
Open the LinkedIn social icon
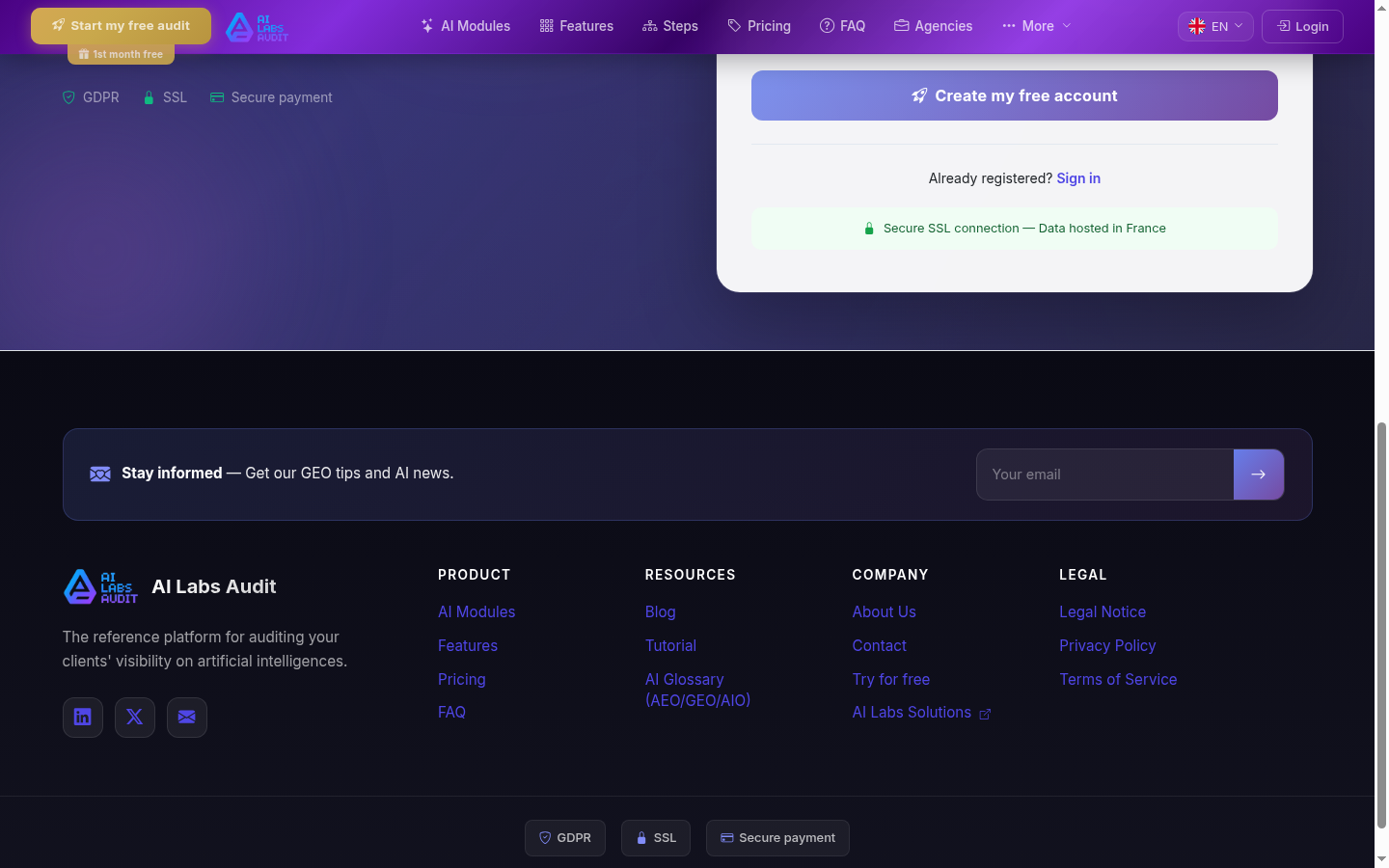tap(83, 718)
